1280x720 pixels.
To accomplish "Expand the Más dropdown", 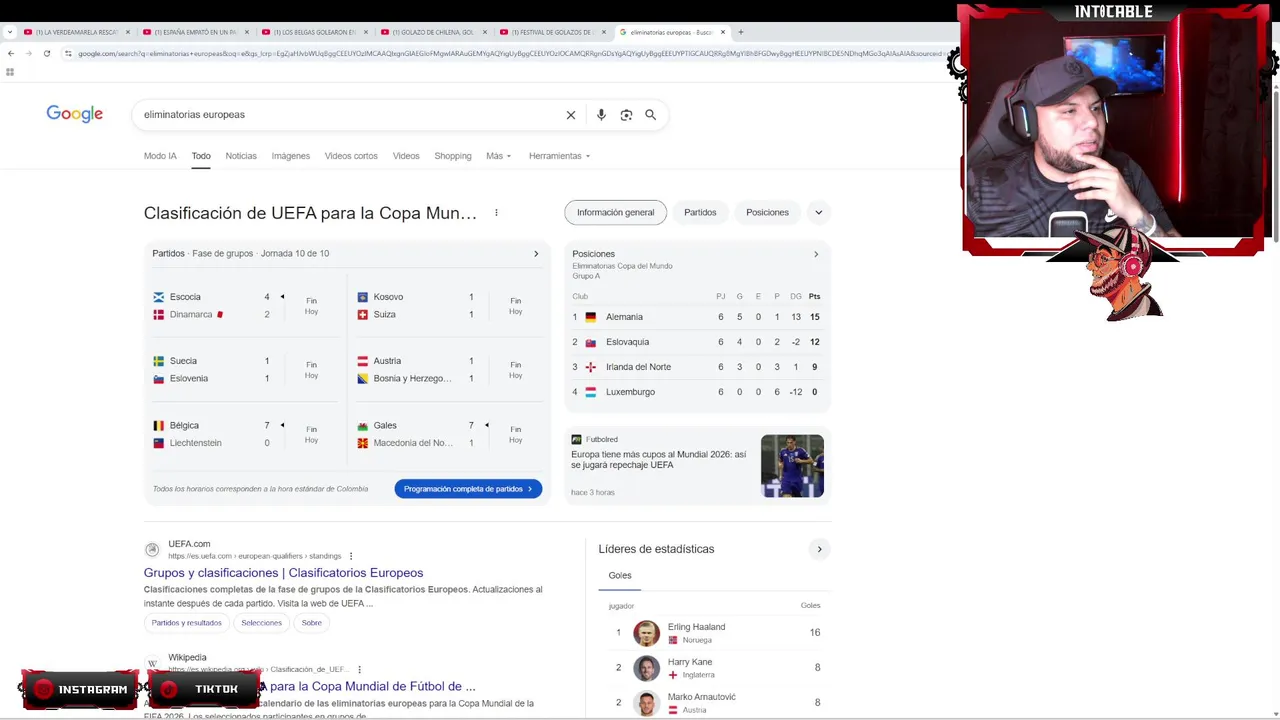I will pos(498,156).
